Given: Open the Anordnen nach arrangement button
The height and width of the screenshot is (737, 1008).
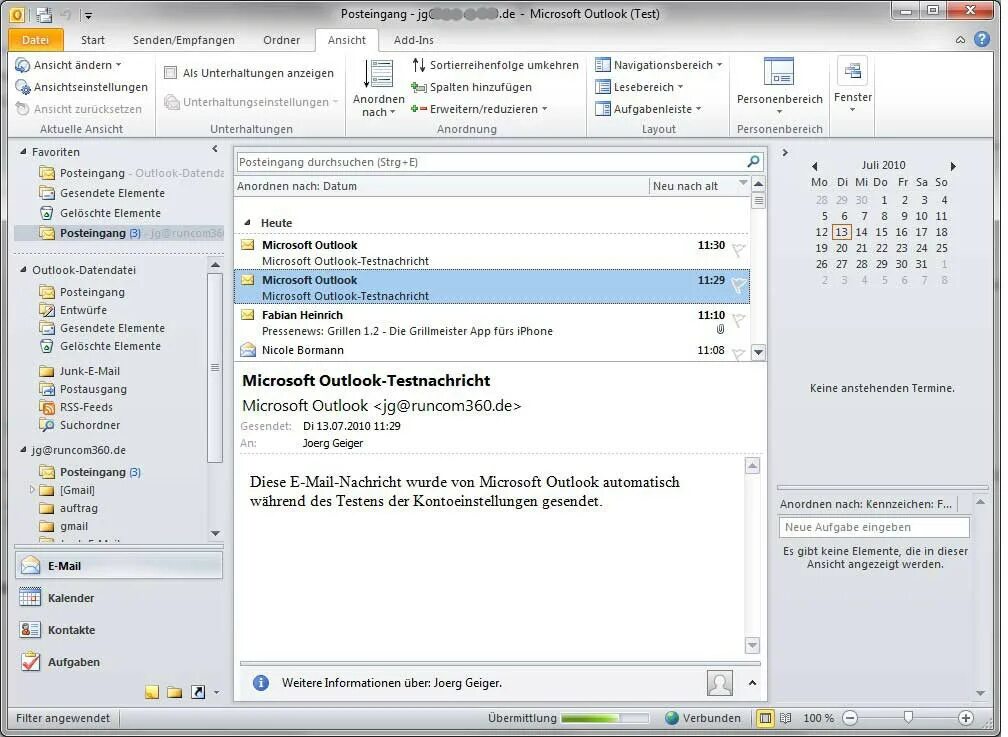Looking at the screenshot, I should pyautogui.click(x=379, y=89).
